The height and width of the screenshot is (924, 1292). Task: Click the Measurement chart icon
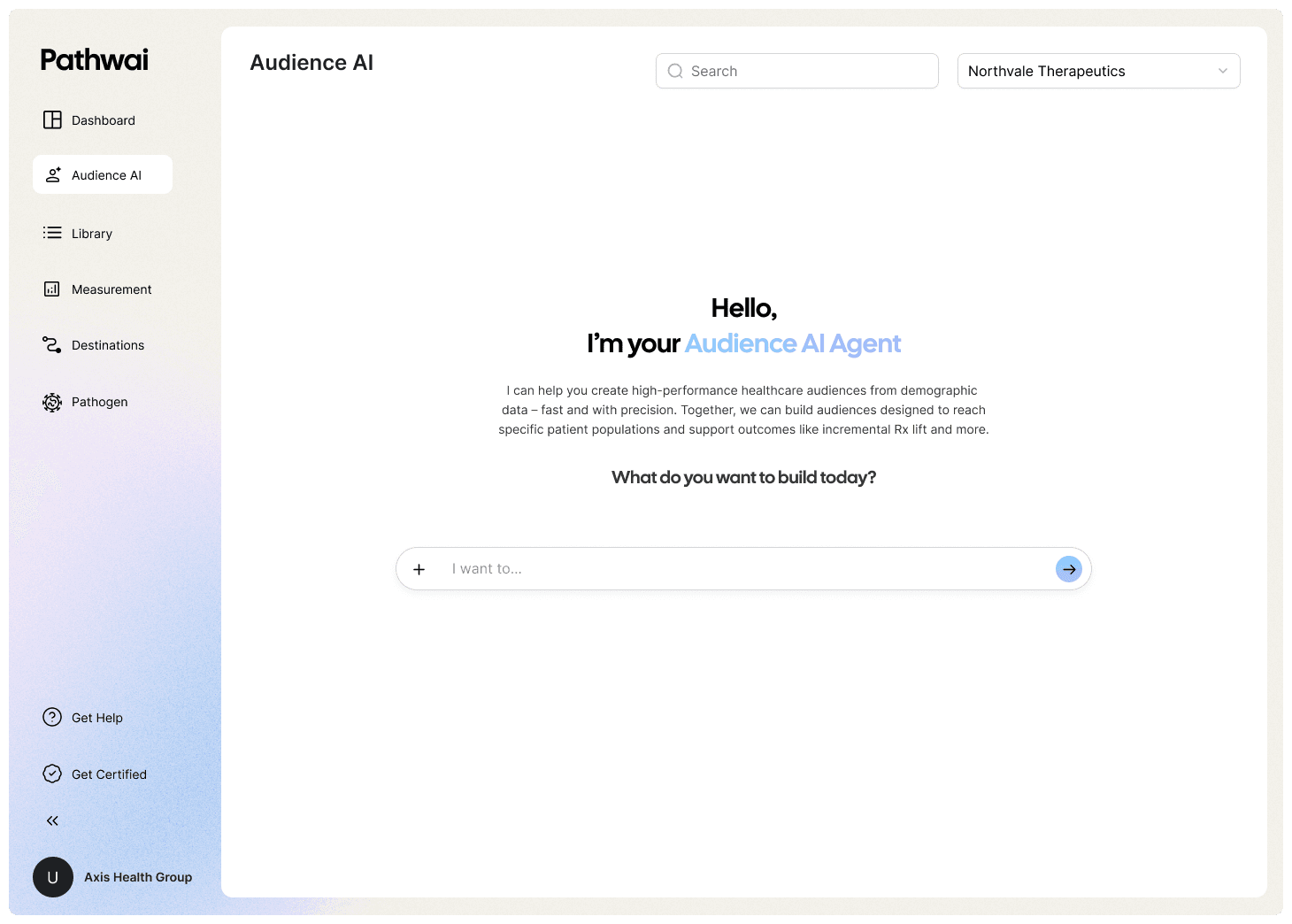52,289
